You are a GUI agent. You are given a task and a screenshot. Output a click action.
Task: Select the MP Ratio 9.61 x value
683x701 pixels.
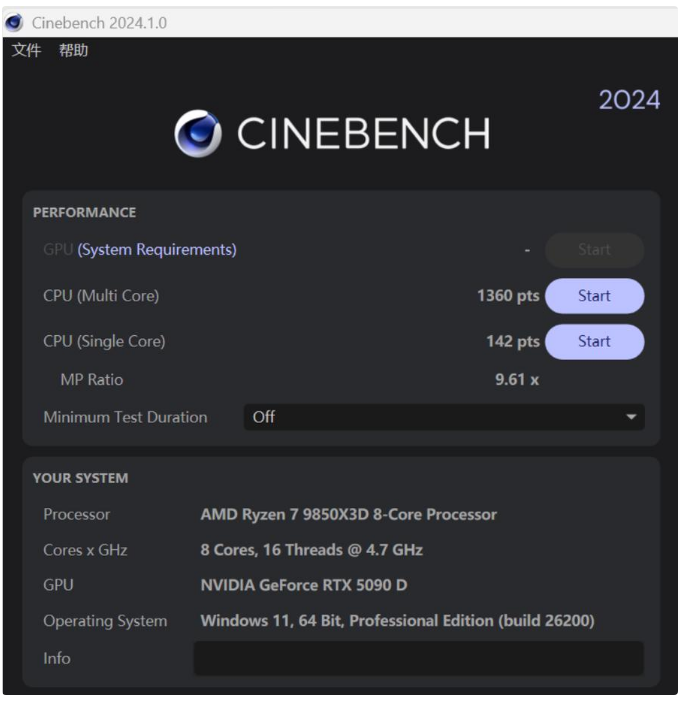point(517,380)
